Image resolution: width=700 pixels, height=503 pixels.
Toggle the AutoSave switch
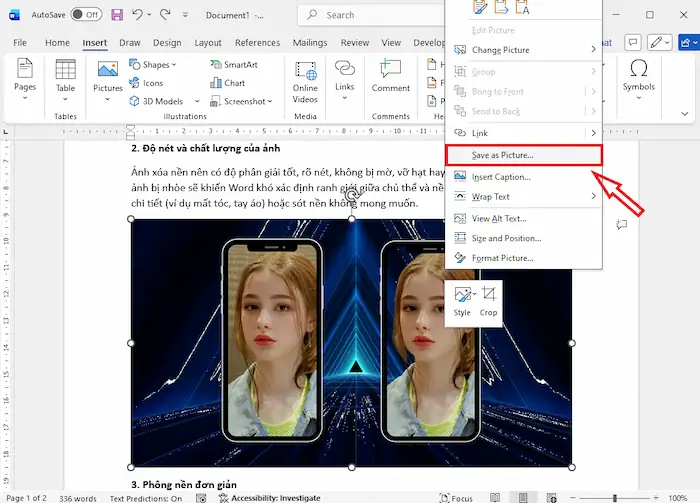pyautogui.click(x=86, y=15)
